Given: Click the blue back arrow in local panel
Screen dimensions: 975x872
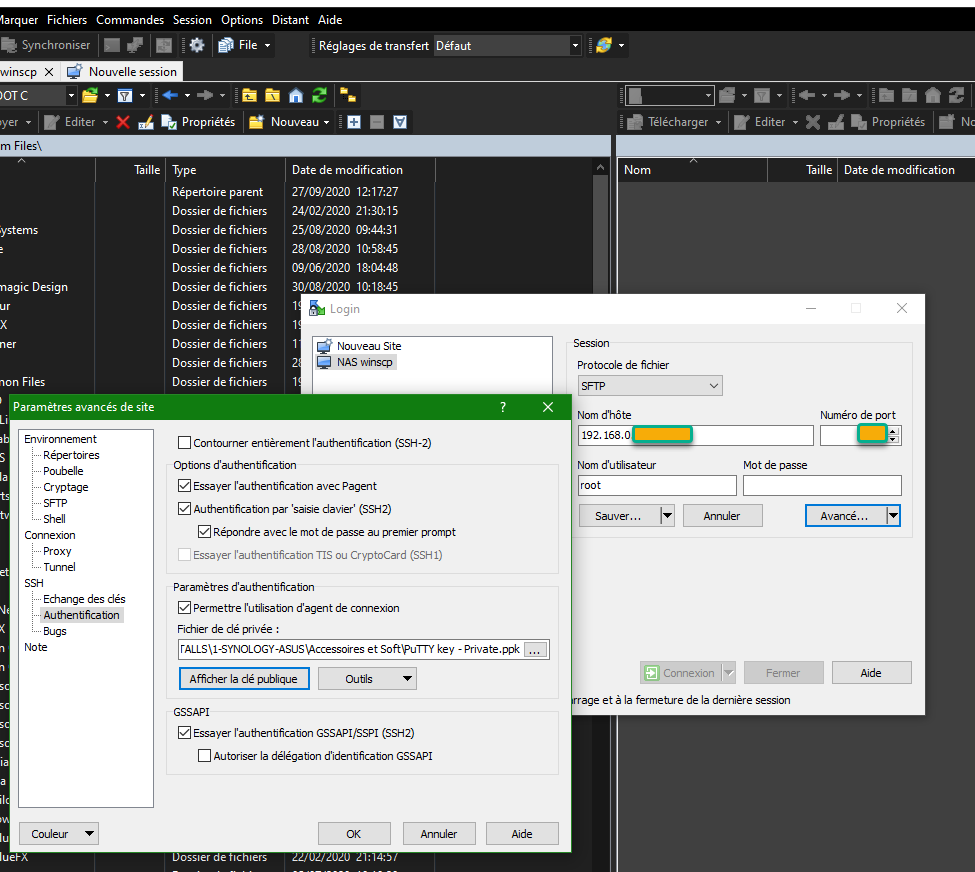Looking at the screenshot, I should click(x=170, y=95).
